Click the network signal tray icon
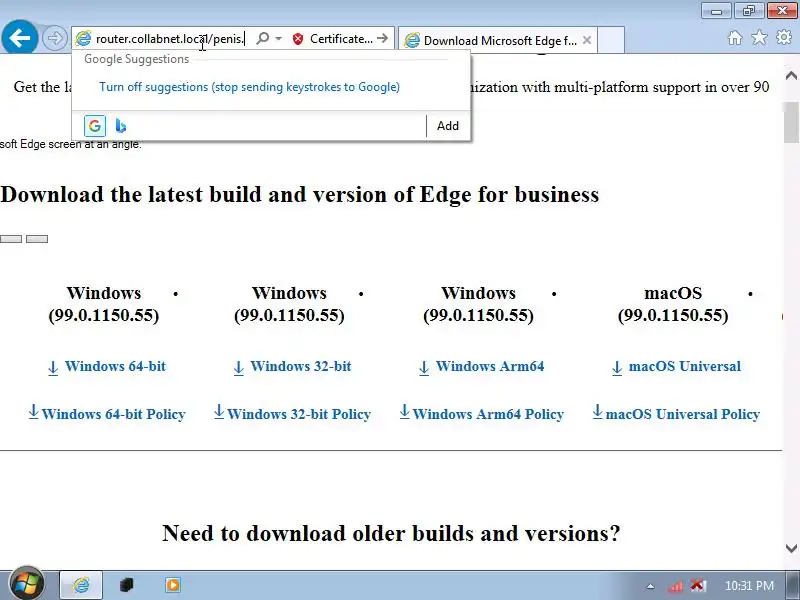 [675, 586]
